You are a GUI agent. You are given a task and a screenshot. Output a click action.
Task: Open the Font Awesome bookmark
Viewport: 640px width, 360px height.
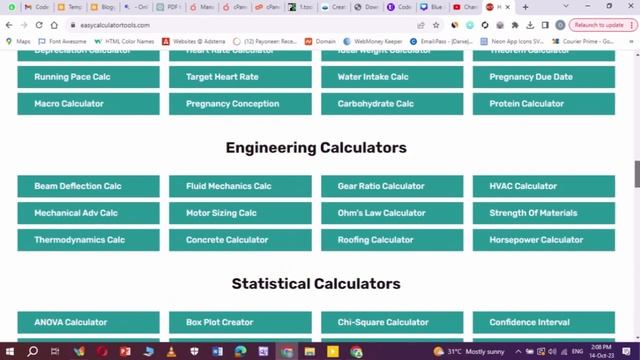[62, 41]
